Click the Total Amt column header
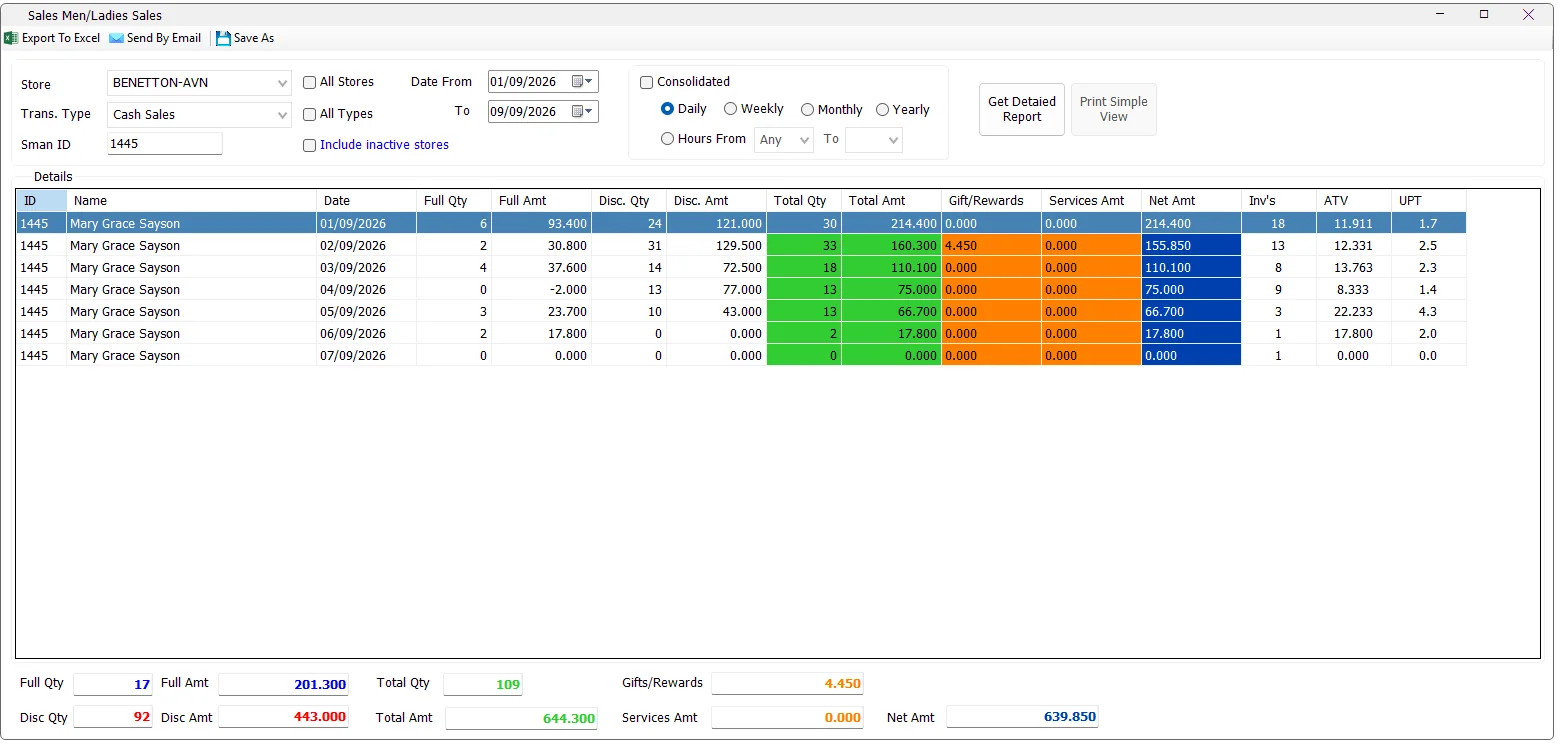Image resolution: width=1563 pixels, height=746 pixels. [x=892, y=201]
